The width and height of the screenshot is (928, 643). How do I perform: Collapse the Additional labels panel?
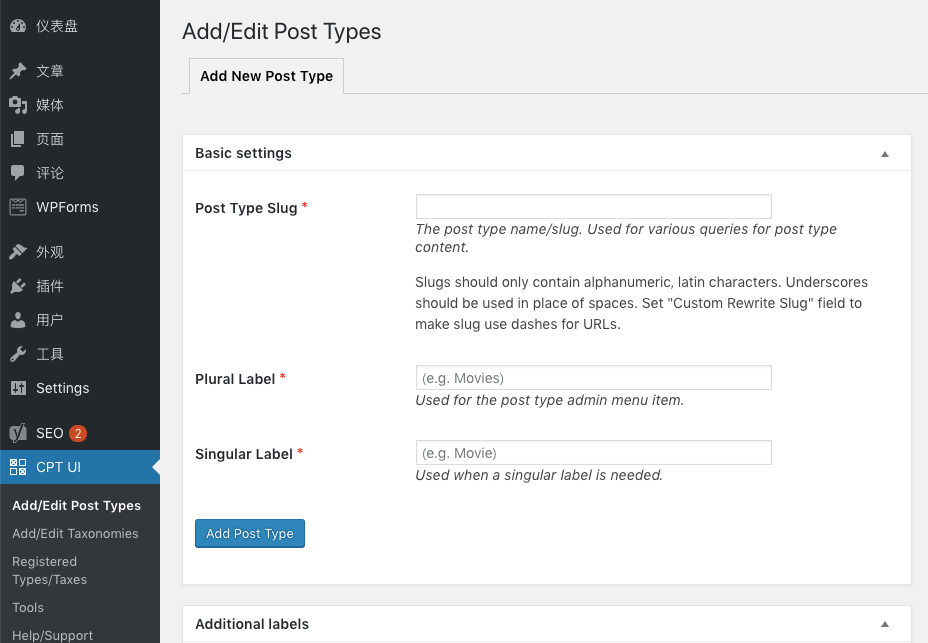click(885, 624)
